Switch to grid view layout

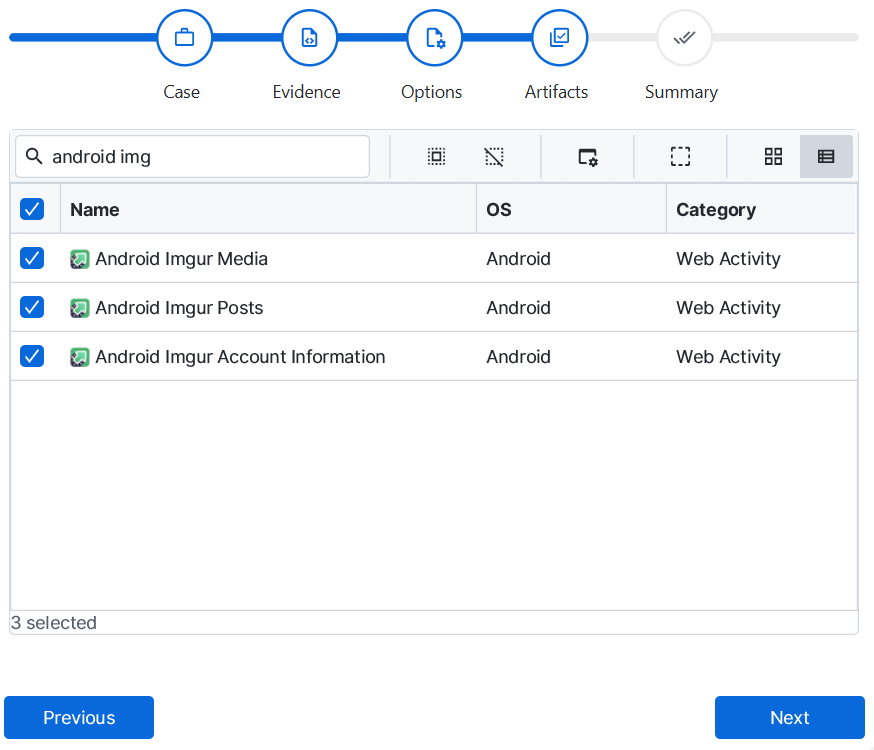point(773,156)
